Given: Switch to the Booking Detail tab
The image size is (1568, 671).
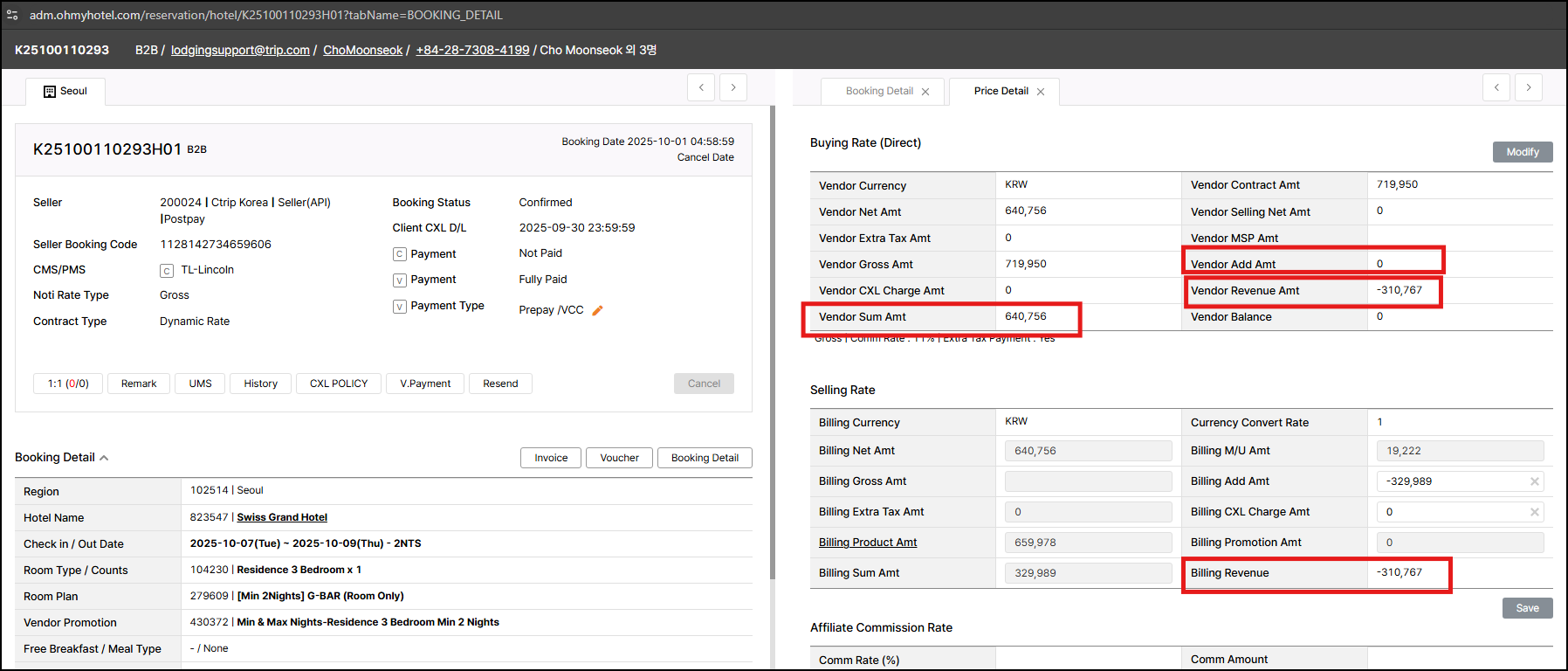Looking at the screenshot, I should [x=878, y=91].
